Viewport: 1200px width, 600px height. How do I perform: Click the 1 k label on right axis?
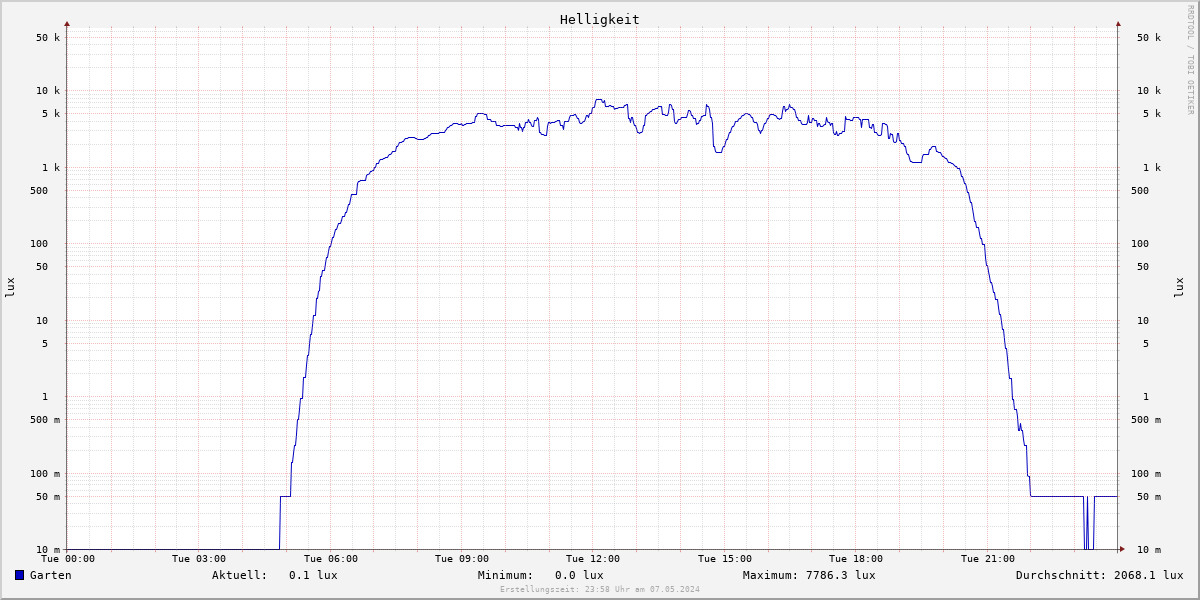pyautogui.click(x=1152, y=168)
